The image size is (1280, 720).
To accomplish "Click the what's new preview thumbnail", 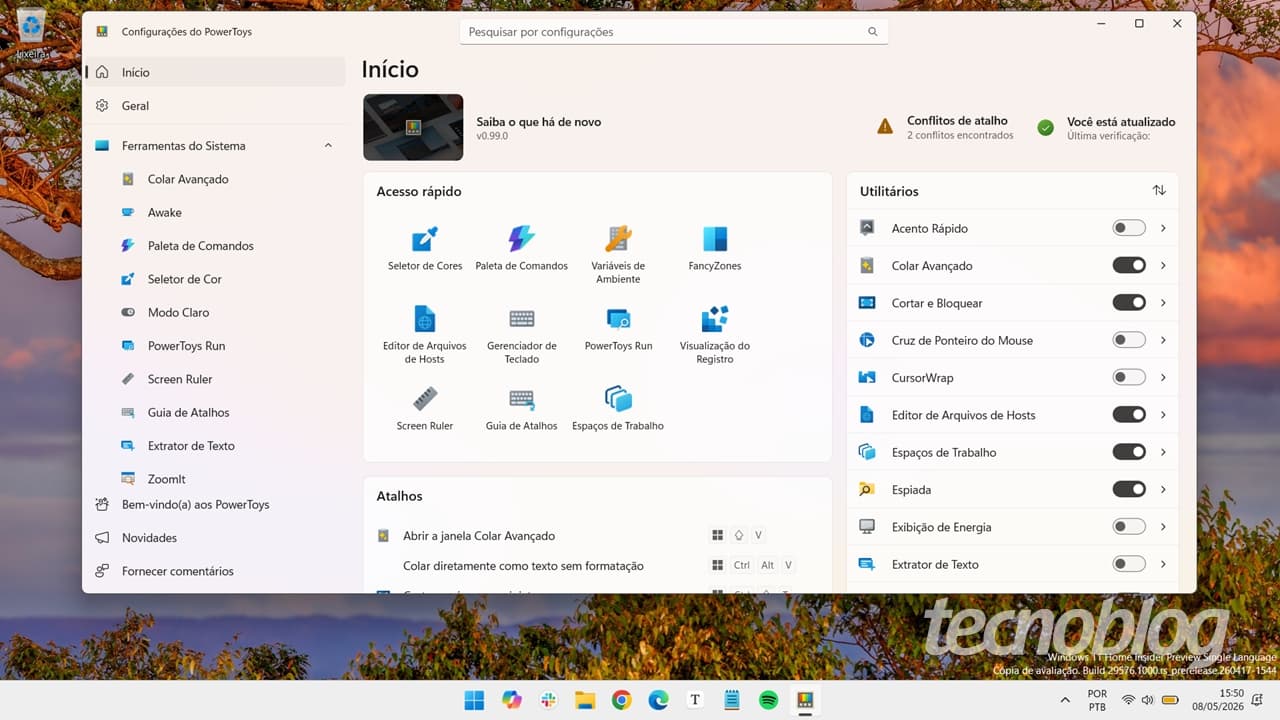I will pyautogui.click(x=413, y=127).
